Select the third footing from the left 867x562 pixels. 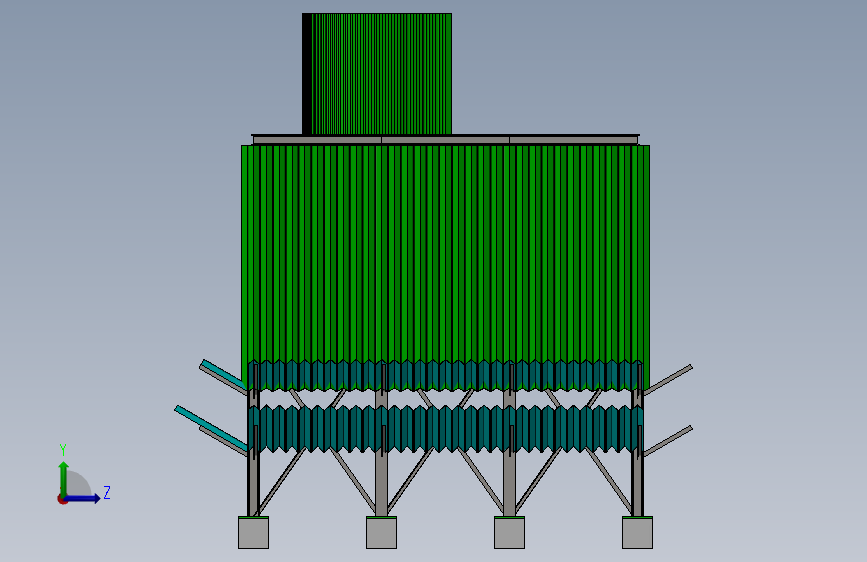[509, 533]
